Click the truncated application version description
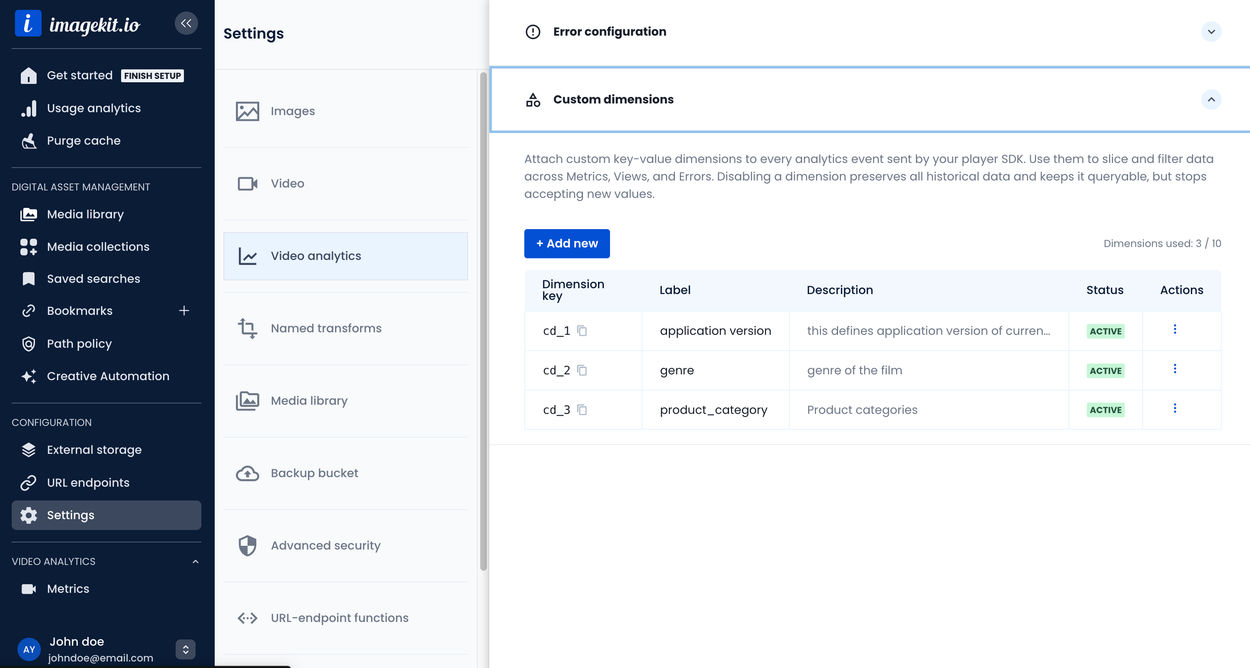 coord(928,331)
